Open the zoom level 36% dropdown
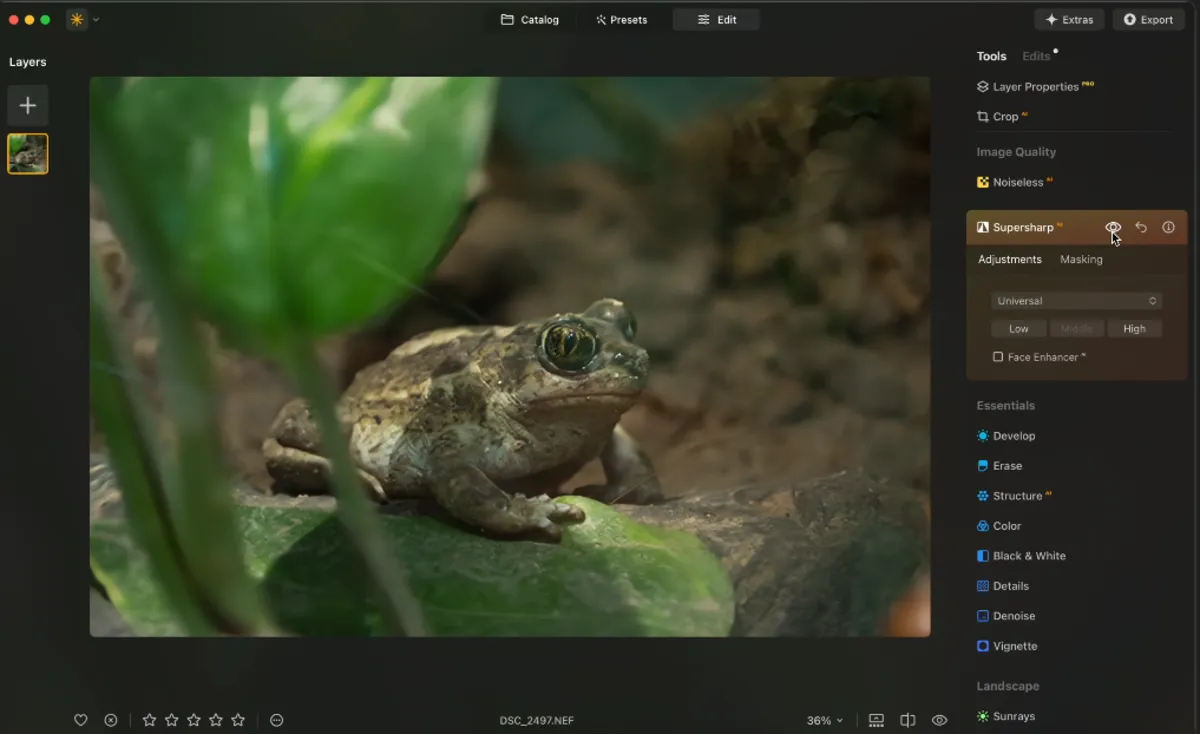Image resolution: width=1200 pixels, height=734 pixels. pos(823,719)
